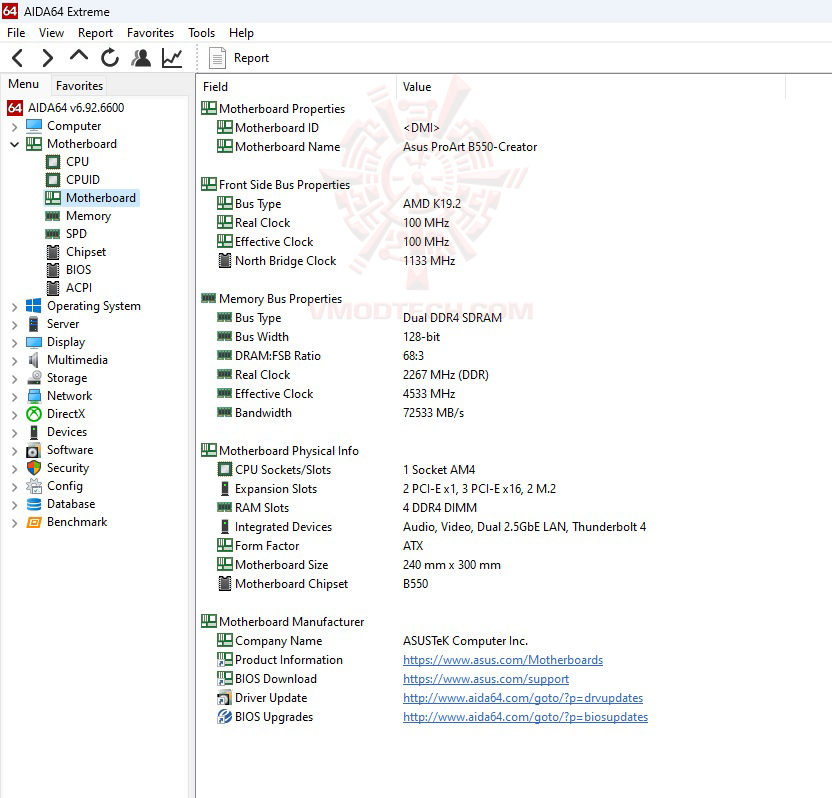This screenshot has height=798, width=832.
Task: Switch to the Menu panel tab
Action: [x=23, y=84]
